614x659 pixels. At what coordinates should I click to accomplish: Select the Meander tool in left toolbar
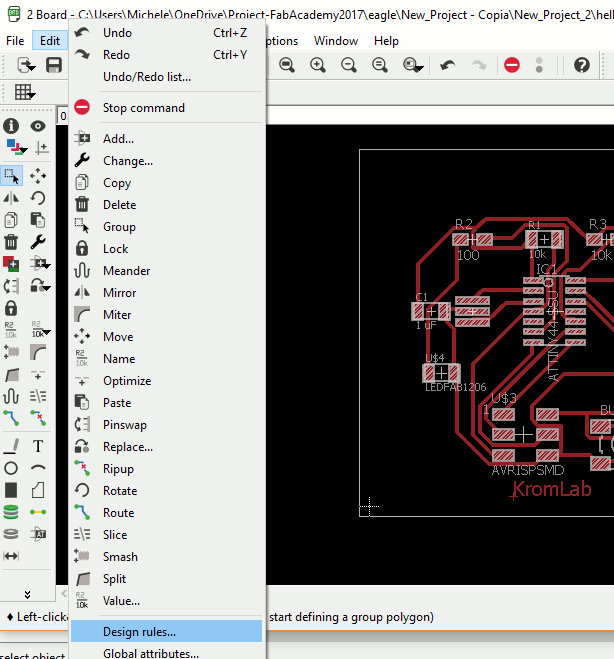pos(11,396)
